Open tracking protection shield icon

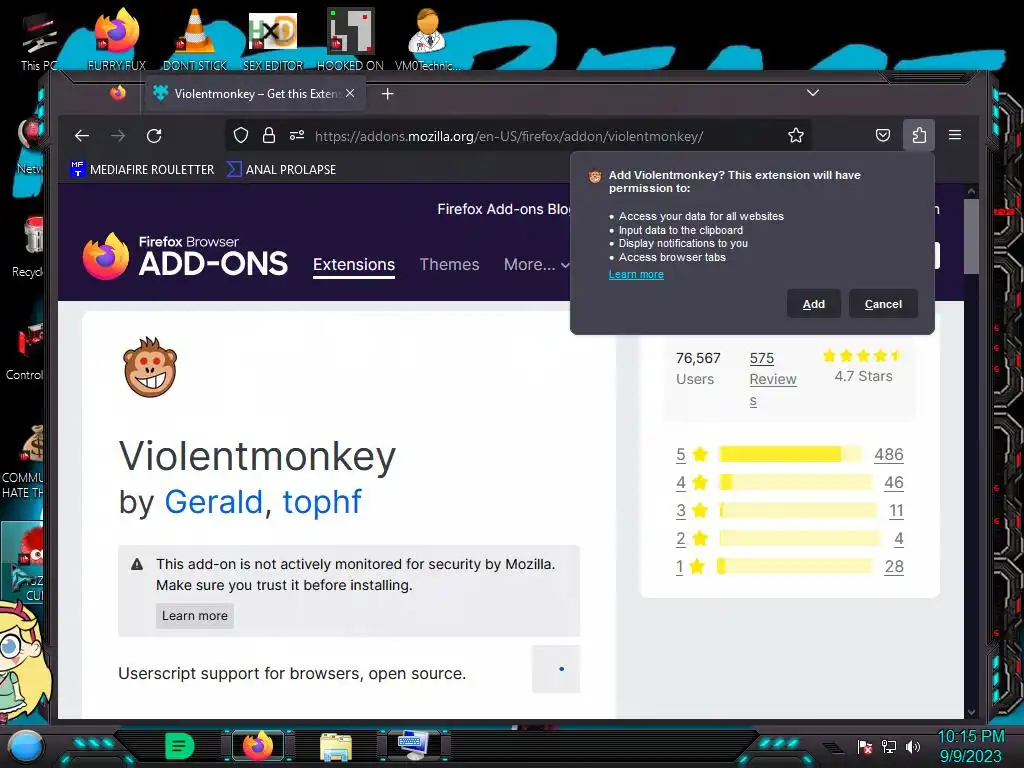[241, 136]
